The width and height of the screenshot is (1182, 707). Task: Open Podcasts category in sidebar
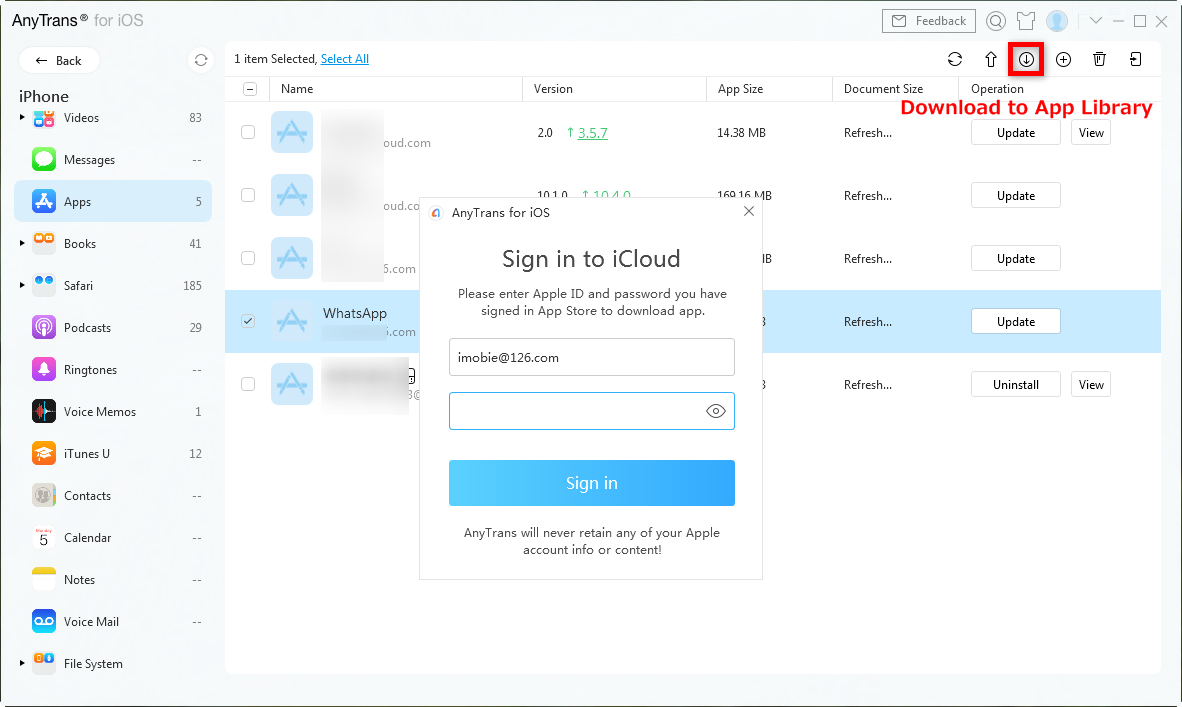point(113,328)
